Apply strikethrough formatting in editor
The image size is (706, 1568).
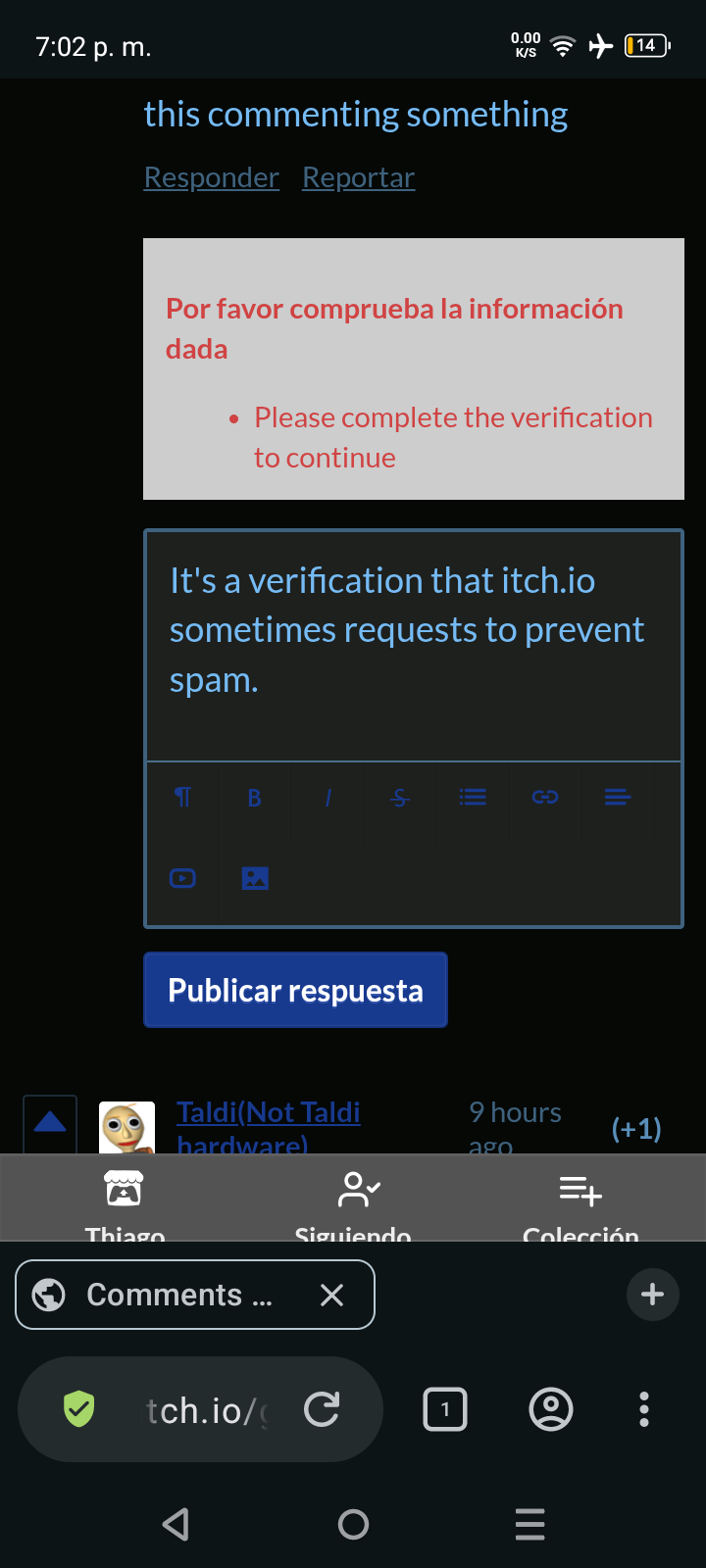click(x=400, y=798)
